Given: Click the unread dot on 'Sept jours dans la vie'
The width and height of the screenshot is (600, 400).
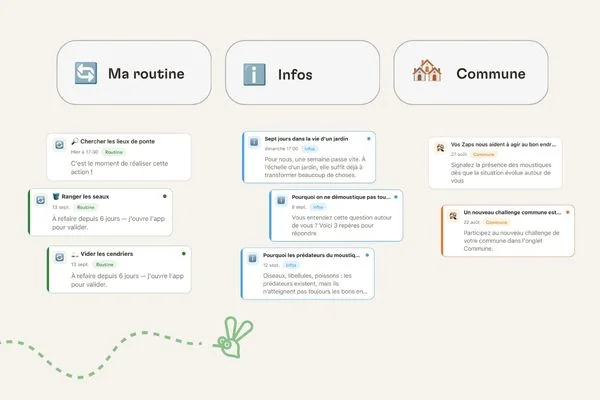Looking at the screenshot, I should [368, 139].
